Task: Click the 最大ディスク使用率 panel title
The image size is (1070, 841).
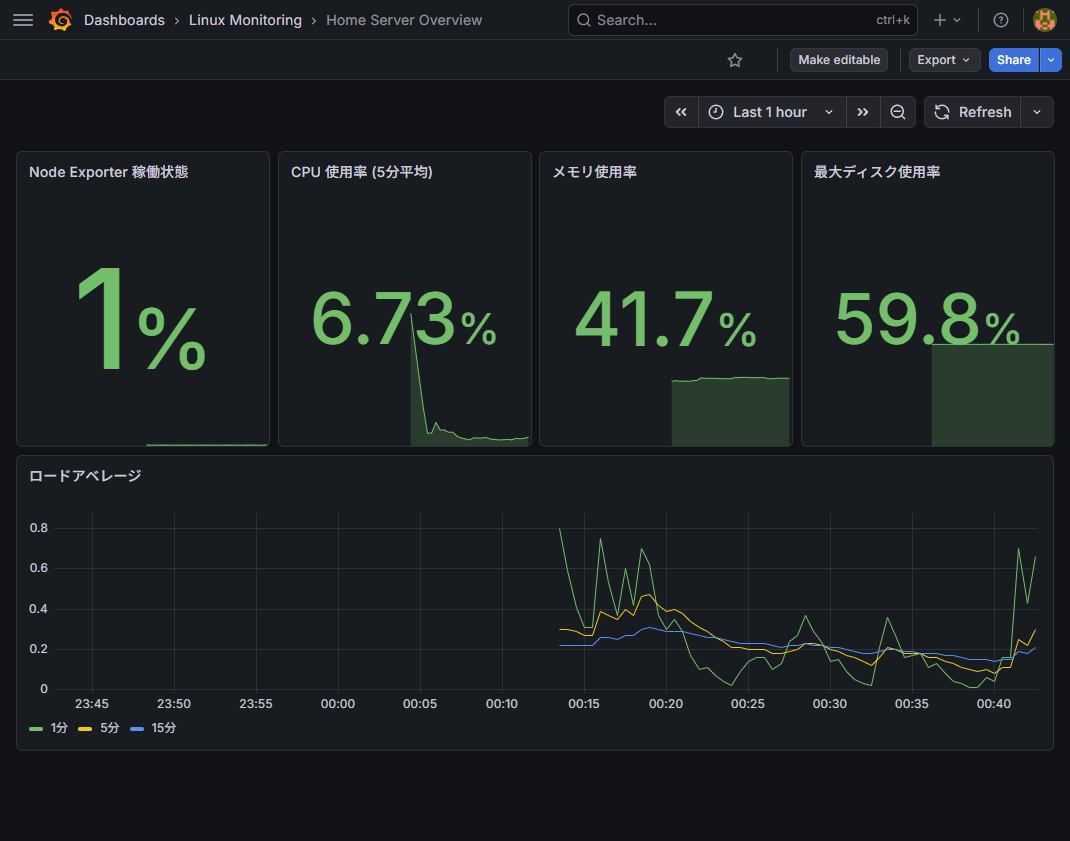Action: tap(877, 172)
